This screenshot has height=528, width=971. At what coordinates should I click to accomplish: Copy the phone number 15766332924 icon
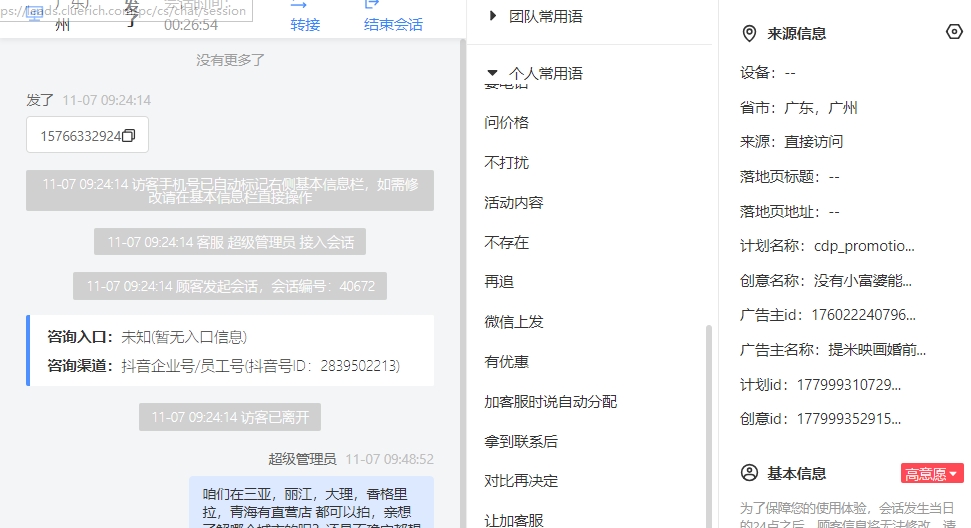pyautogui.click(x=129, y=136)
